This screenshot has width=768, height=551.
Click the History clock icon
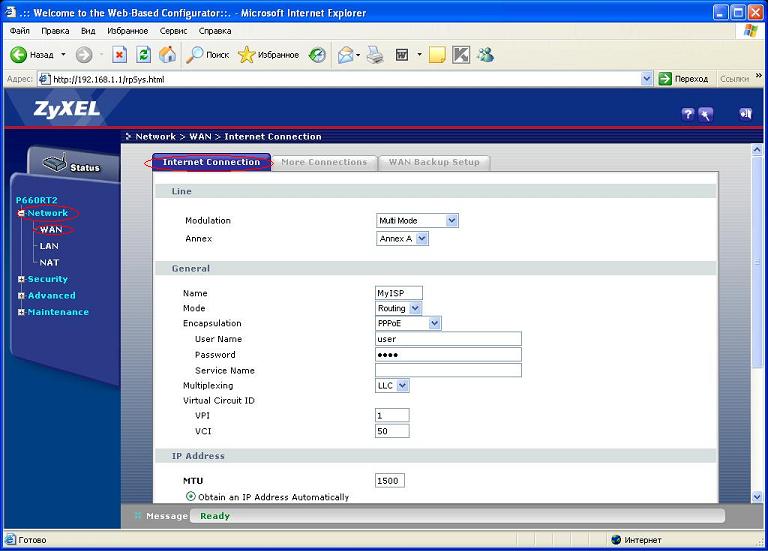click(317, 54)
